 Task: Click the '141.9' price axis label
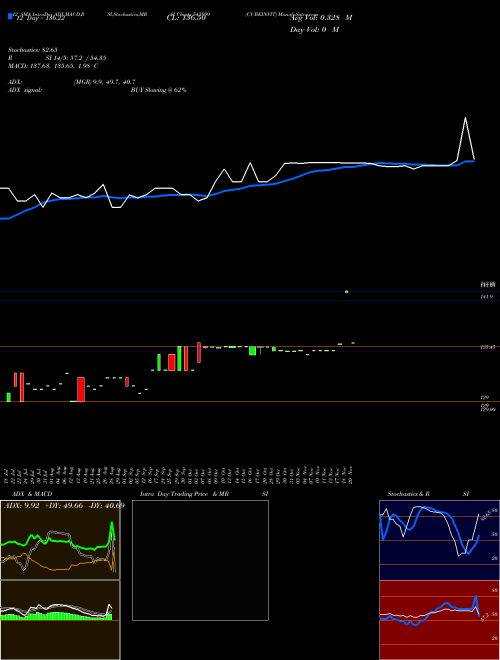coord(486,297)
